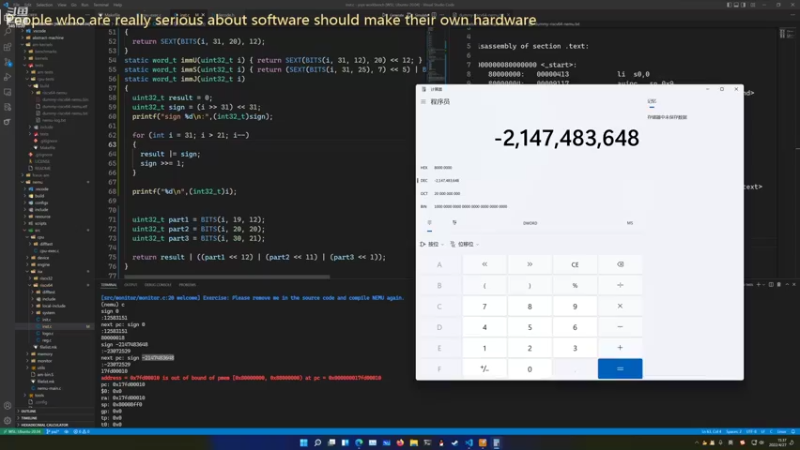Image resolution: width=800 pixels, height=450 pixels.
Task: Open the Search view in VS Code activity bar
Action: 7,32
